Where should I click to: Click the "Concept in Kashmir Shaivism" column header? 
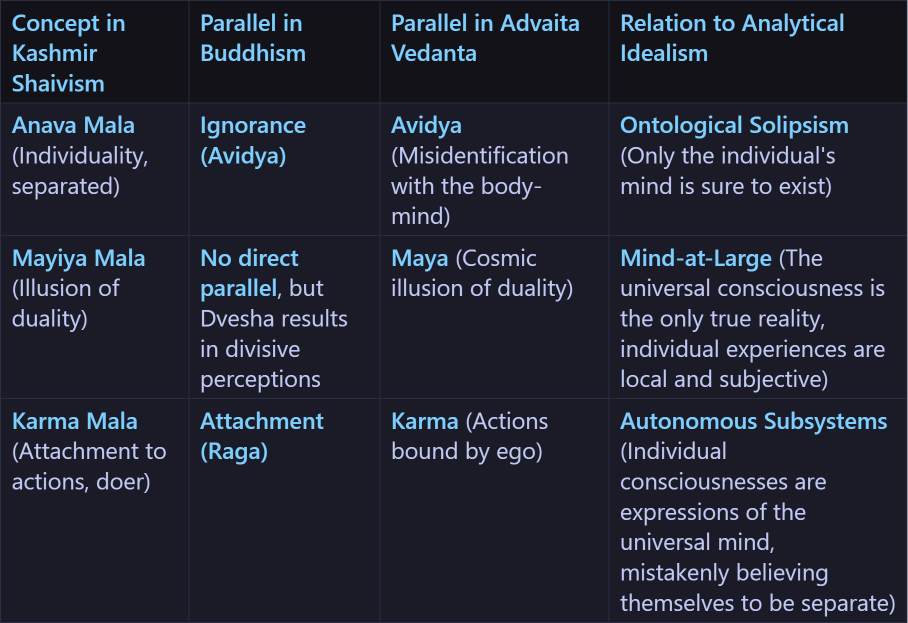coord(68,53)
